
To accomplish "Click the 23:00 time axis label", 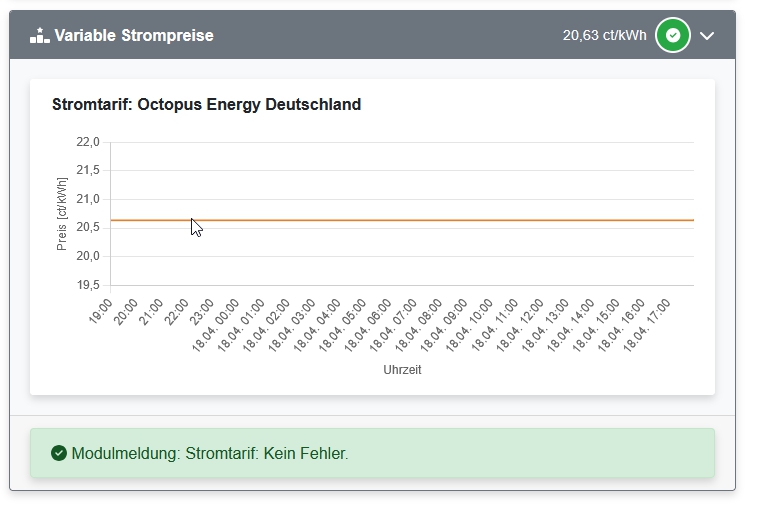I will tap(203, 311).
